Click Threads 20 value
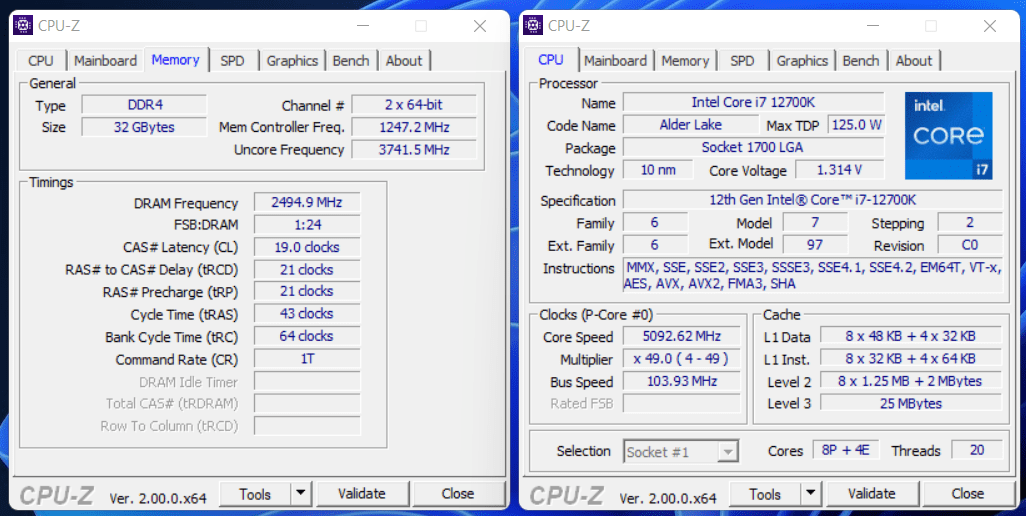Screen dimensions: 1026x516 point(977,450)
